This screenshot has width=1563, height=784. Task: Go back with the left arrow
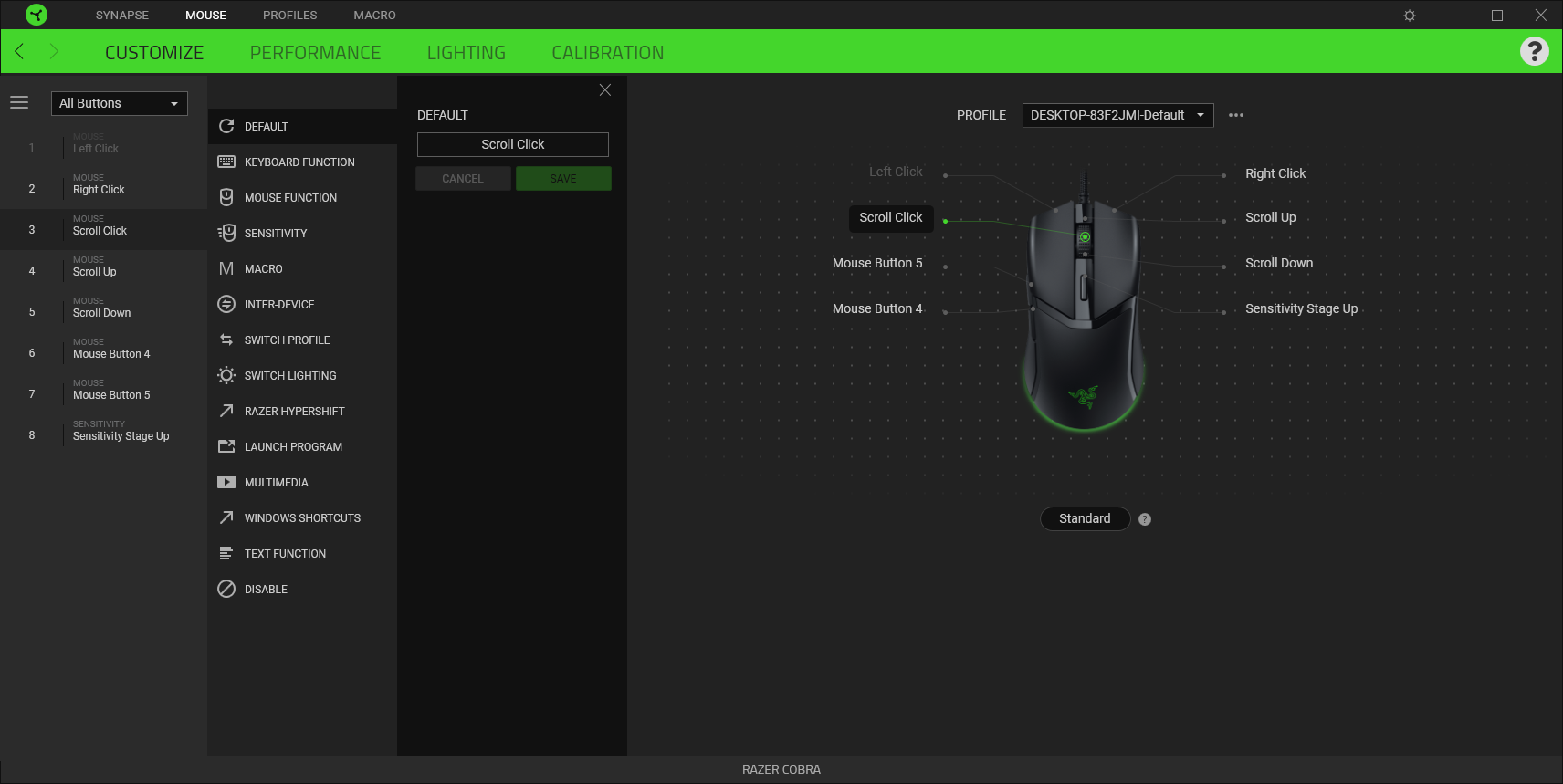pos(19,51)
